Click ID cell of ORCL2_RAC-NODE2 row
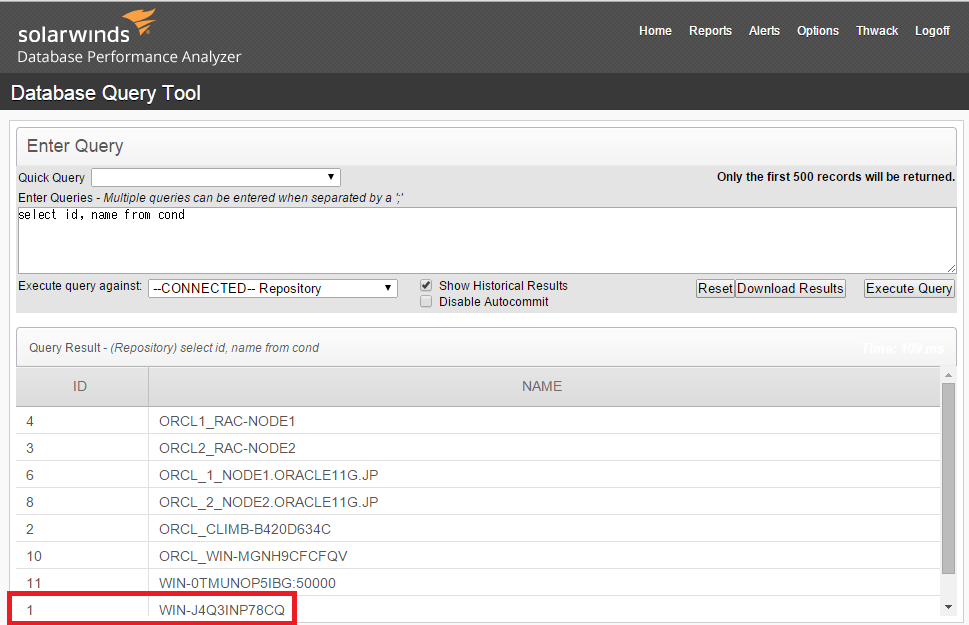This screenshot has height=625, width=969. [82, 448]
